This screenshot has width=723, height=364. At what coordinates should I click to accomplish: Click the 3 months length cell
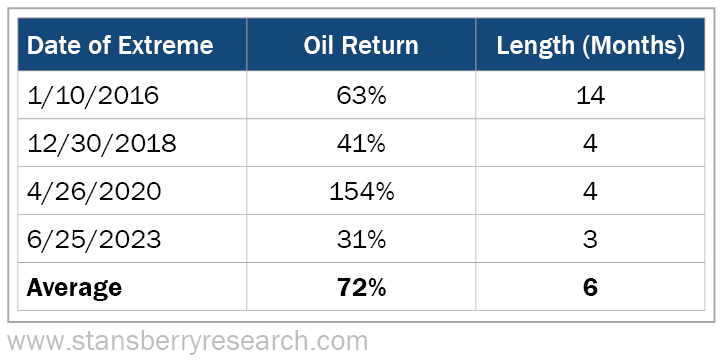coord(590,239)
